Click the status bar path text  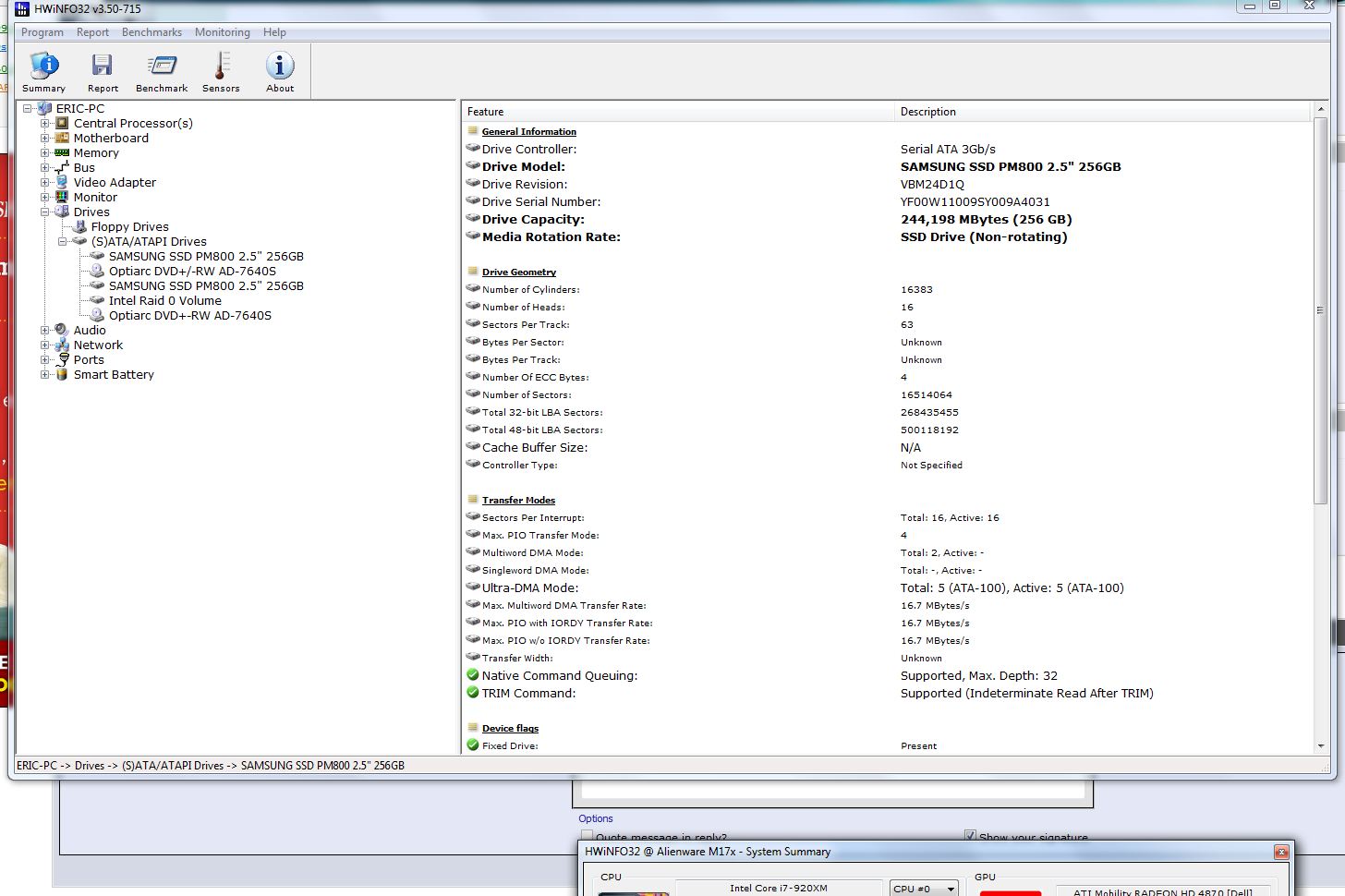pos(211,765)
